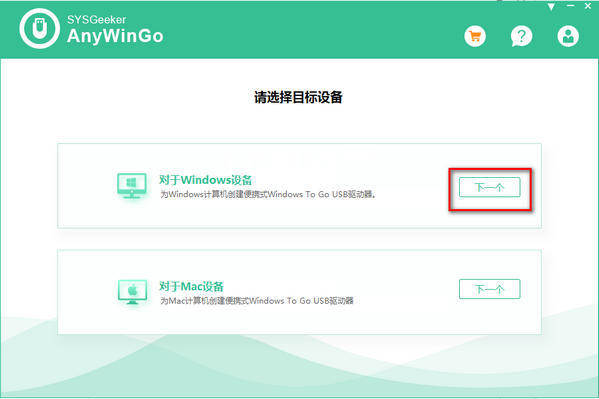599x399 pixels.
Task: Click the AnyWinGo product name text
Action: [115, 36]
